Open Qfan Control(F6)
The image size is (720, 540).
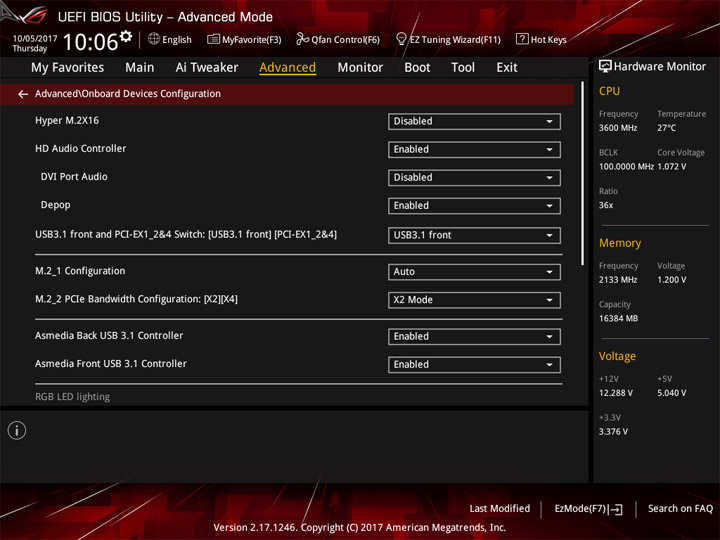coord(338,39)
